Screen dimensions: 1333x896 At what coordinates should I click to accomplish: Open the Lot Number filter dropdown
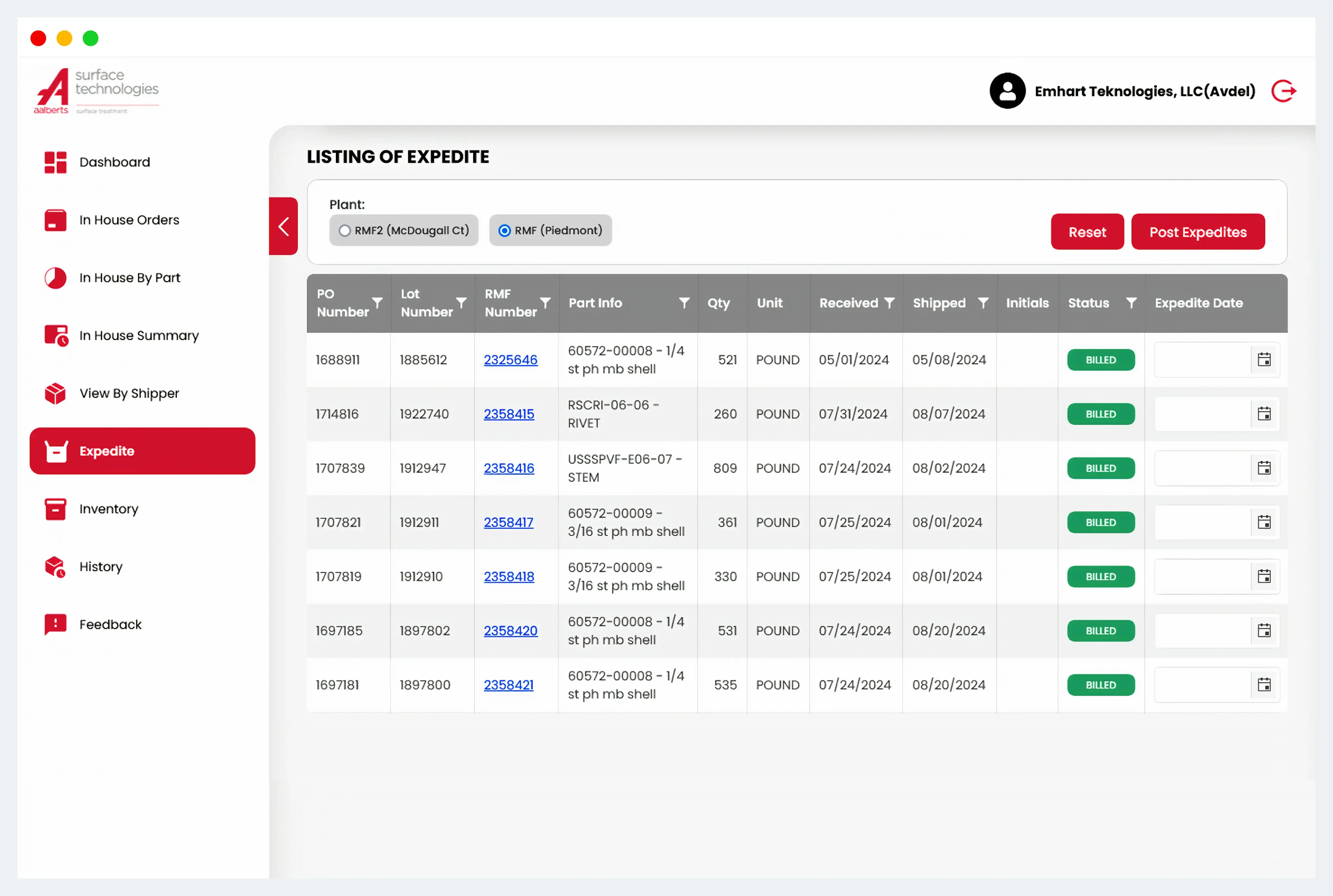pyautogui.click(x=461, y=302)
